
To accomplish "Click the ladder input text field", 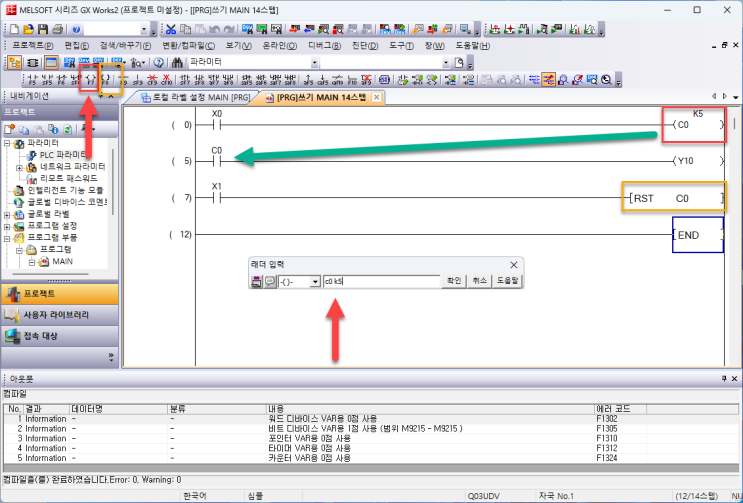I will (x=381, y=281).
